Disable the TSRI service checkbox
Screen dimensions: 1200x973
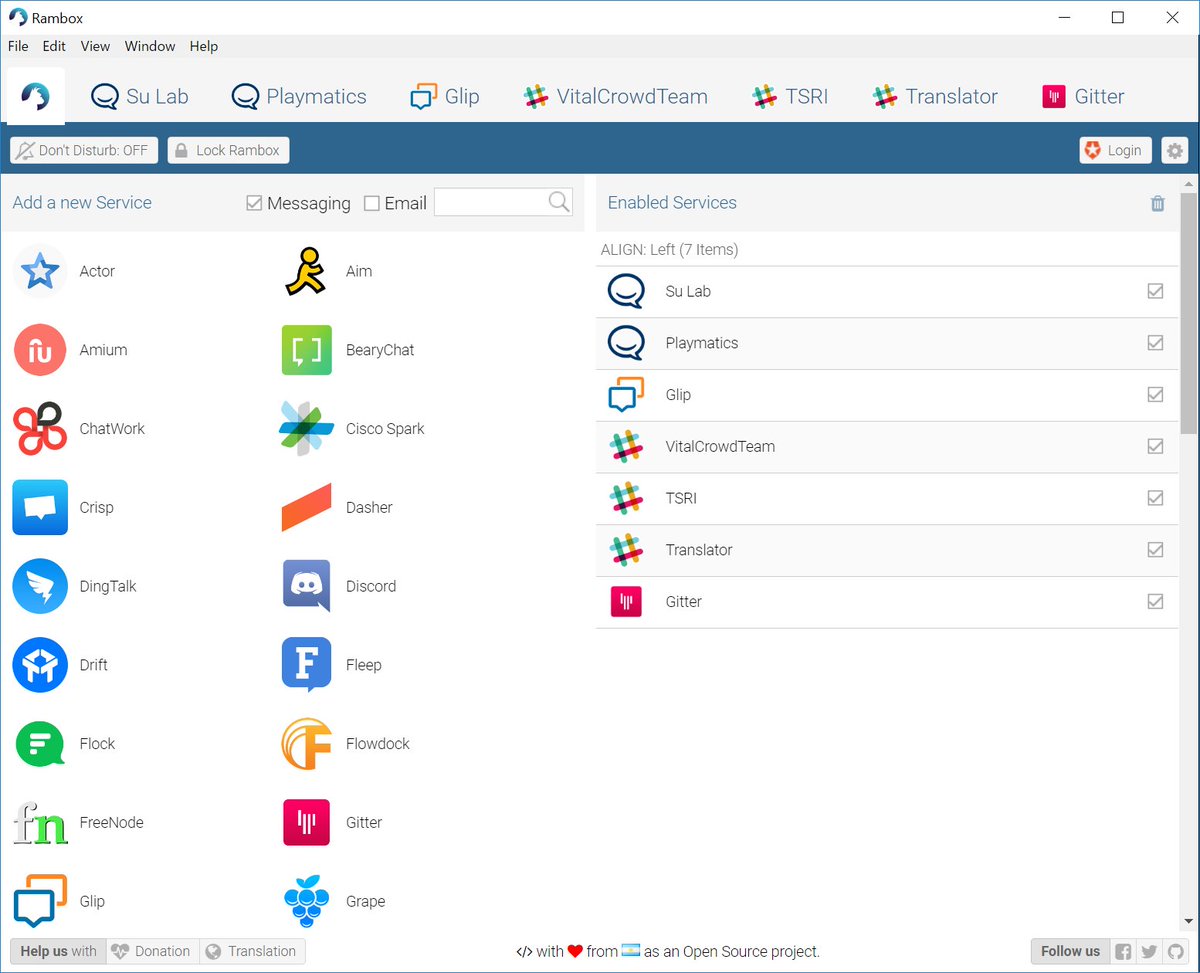pos(1155,498)
